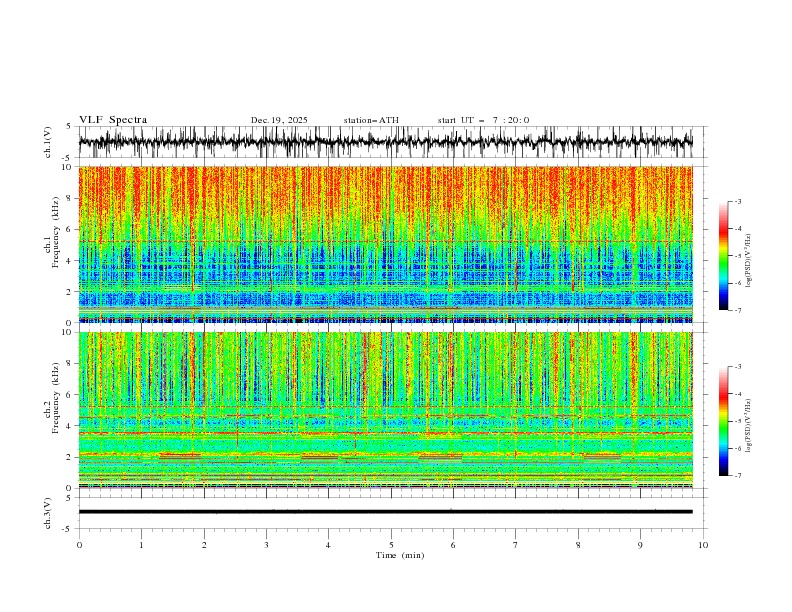Click the '8' minute tick on the time axis
792x612 pixels.
coord(578,545)
